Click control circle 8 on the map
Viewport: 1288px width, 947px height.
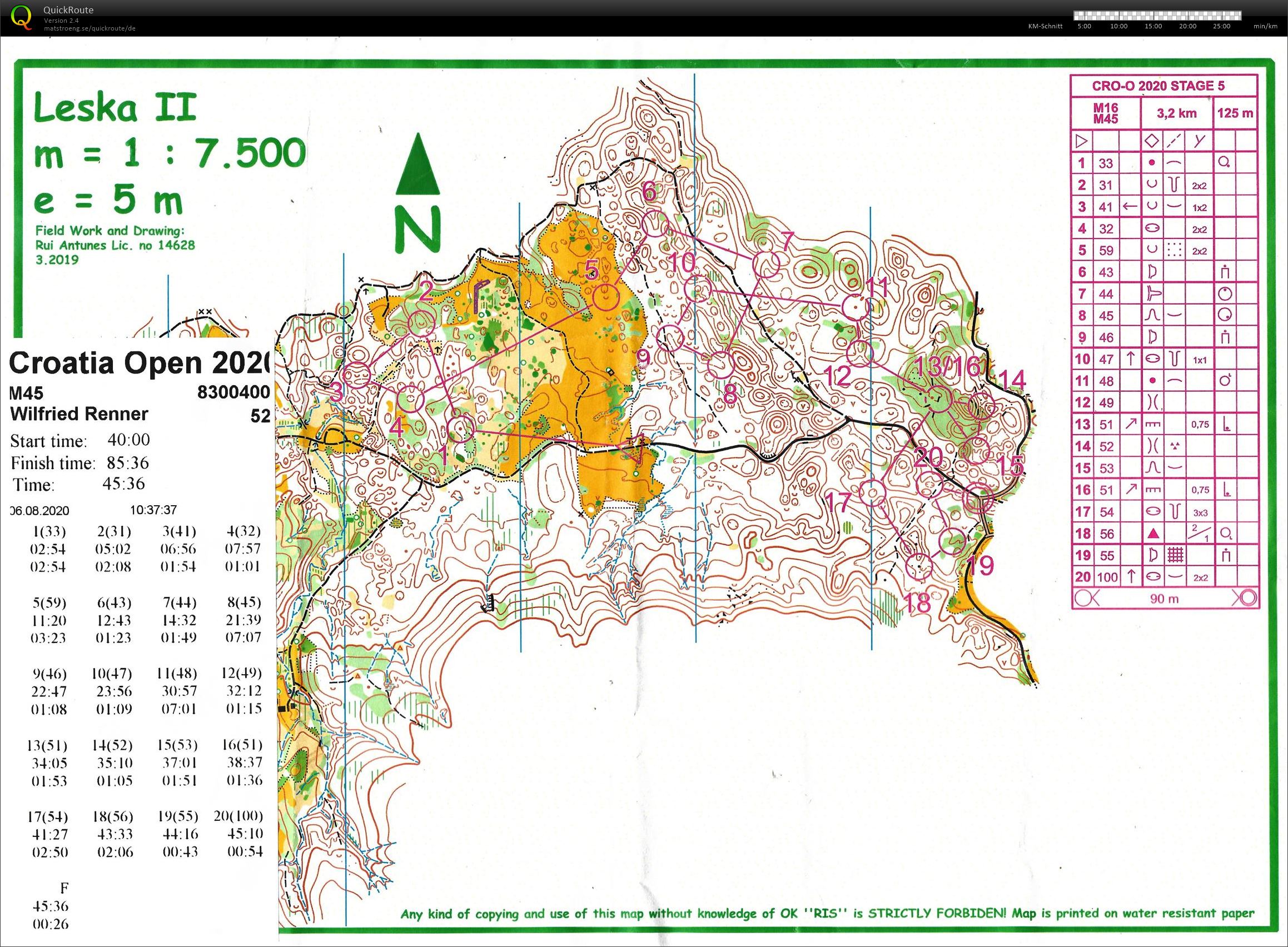722,365
